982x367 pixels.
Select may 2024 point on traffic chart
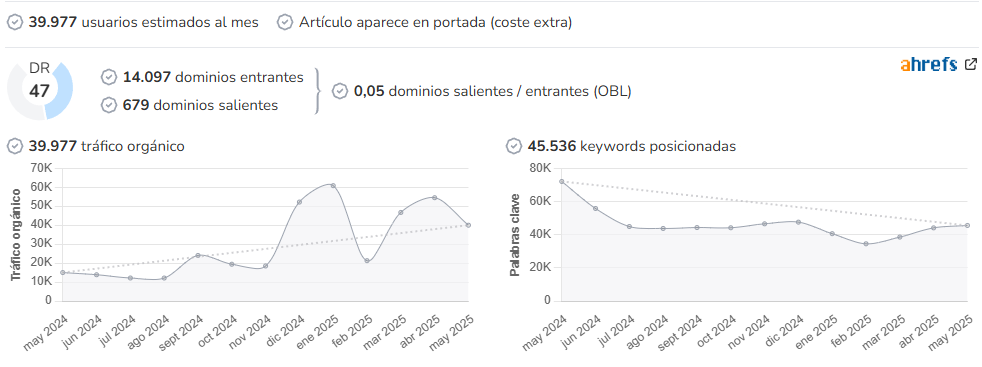tap(63, 272)
